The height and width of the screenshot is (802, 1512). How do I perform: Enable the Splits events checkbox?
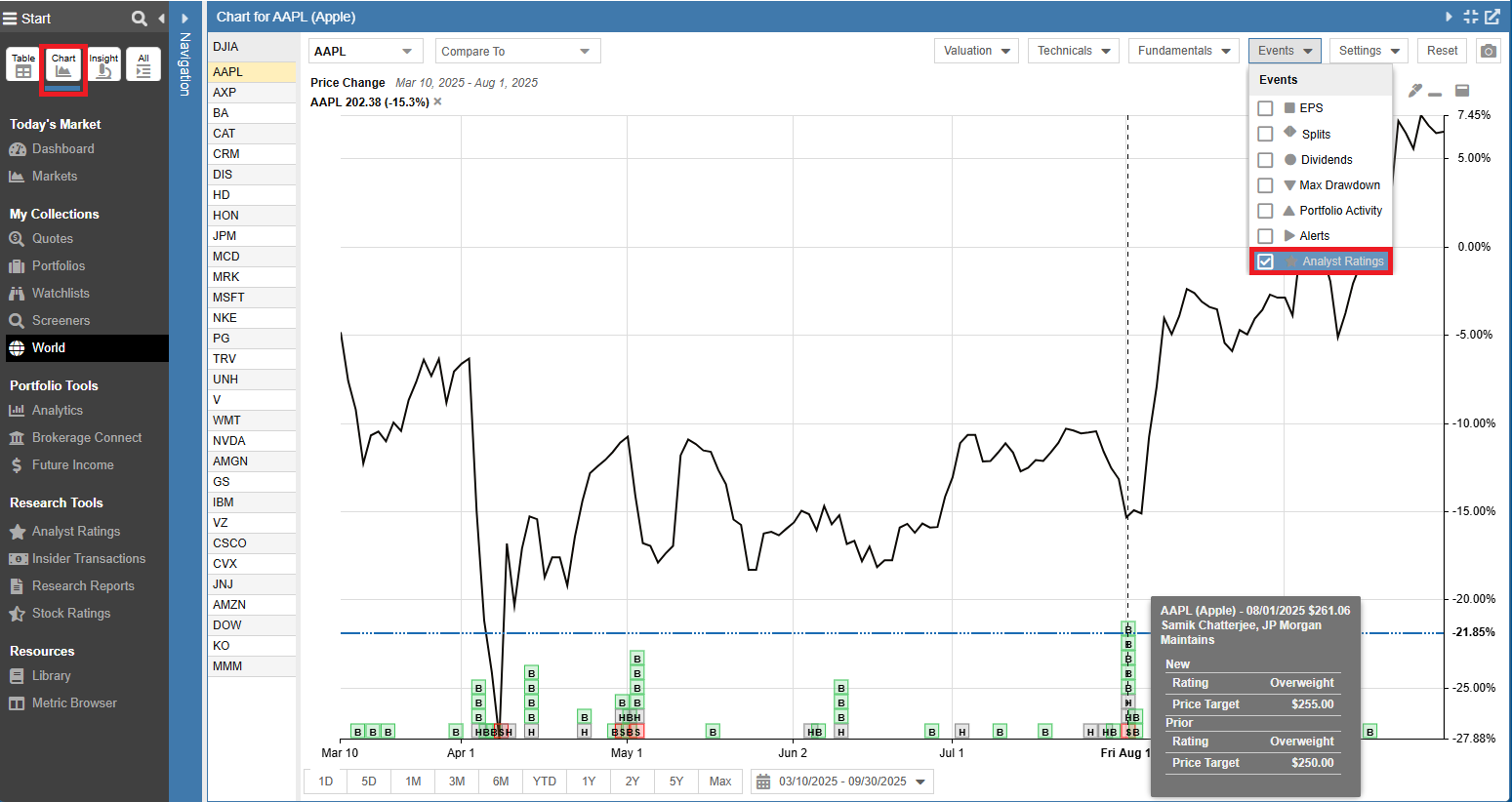point(1265,134)
